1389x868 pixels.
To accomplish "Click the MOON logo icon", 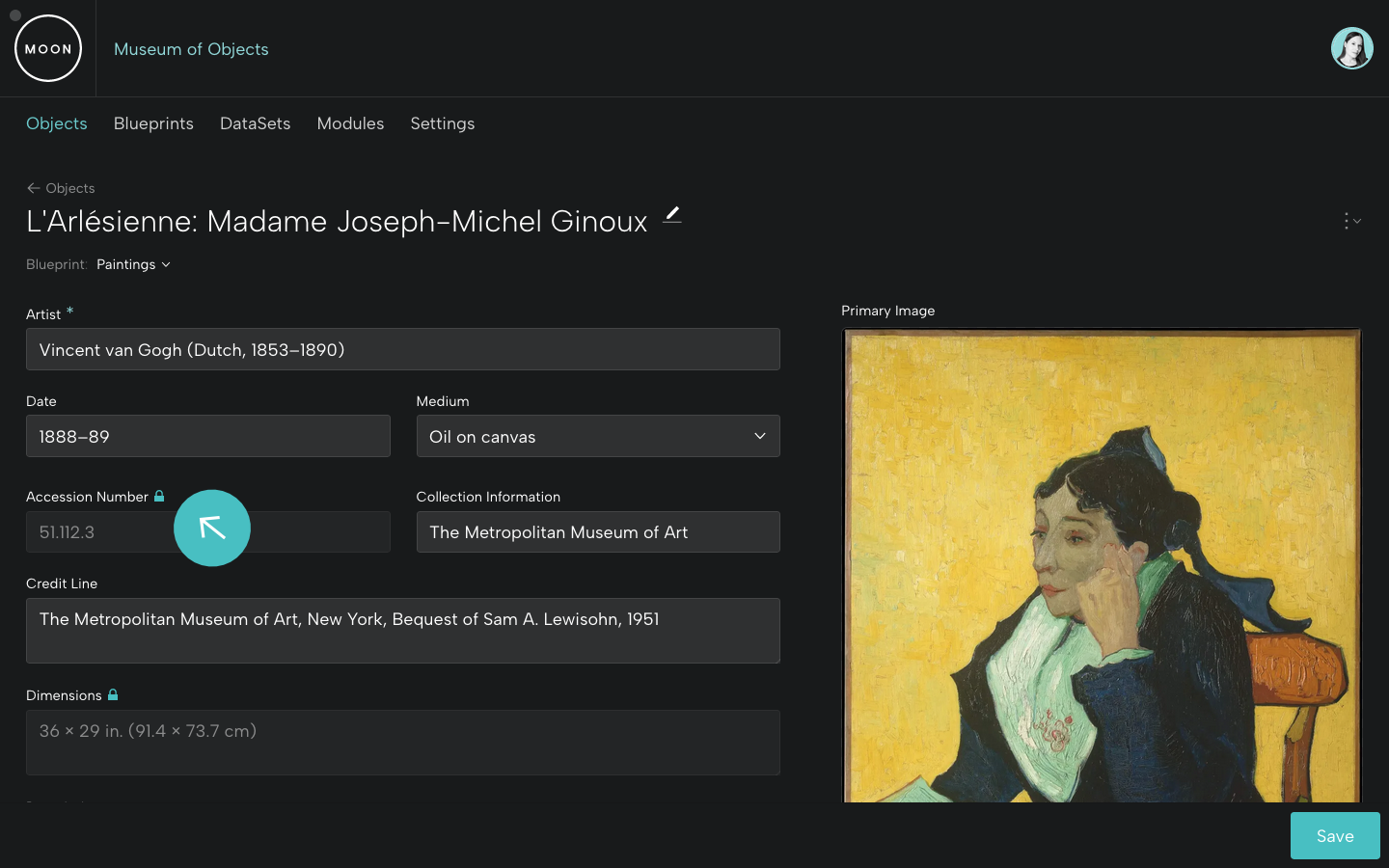I will (x=48, y=48).
